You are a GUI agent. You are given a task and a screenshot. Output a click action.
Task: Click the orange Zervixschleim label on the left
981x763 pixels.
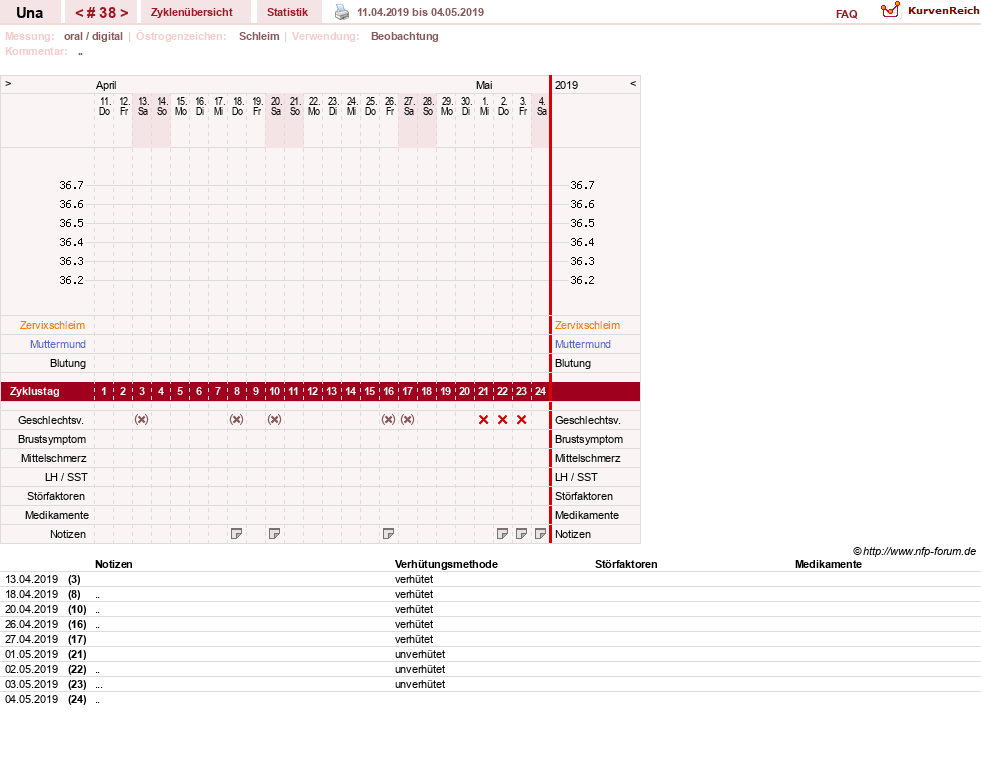[52, 325]
